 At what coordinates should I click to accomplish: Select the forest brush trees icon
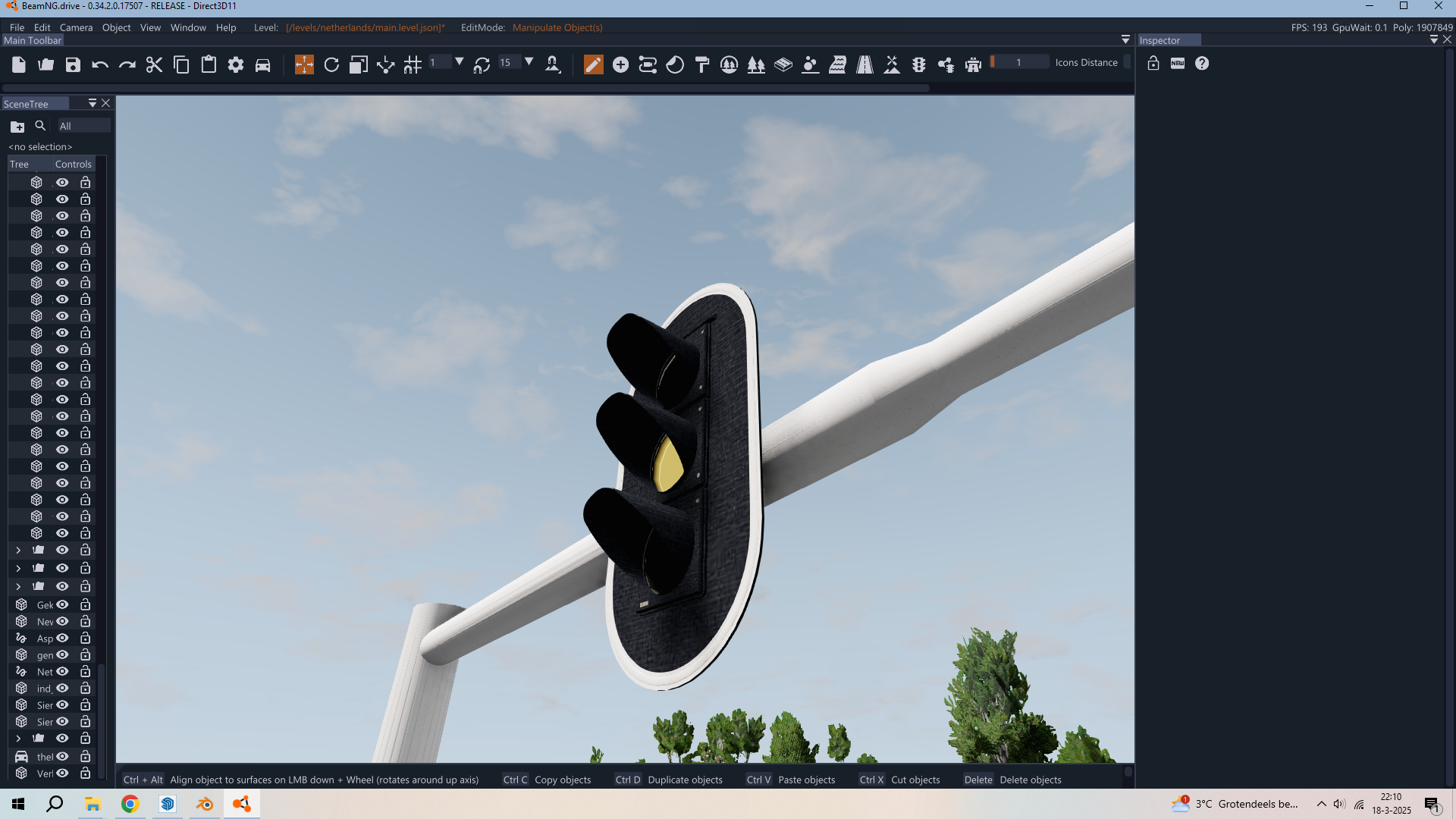(x=756, y=64)
